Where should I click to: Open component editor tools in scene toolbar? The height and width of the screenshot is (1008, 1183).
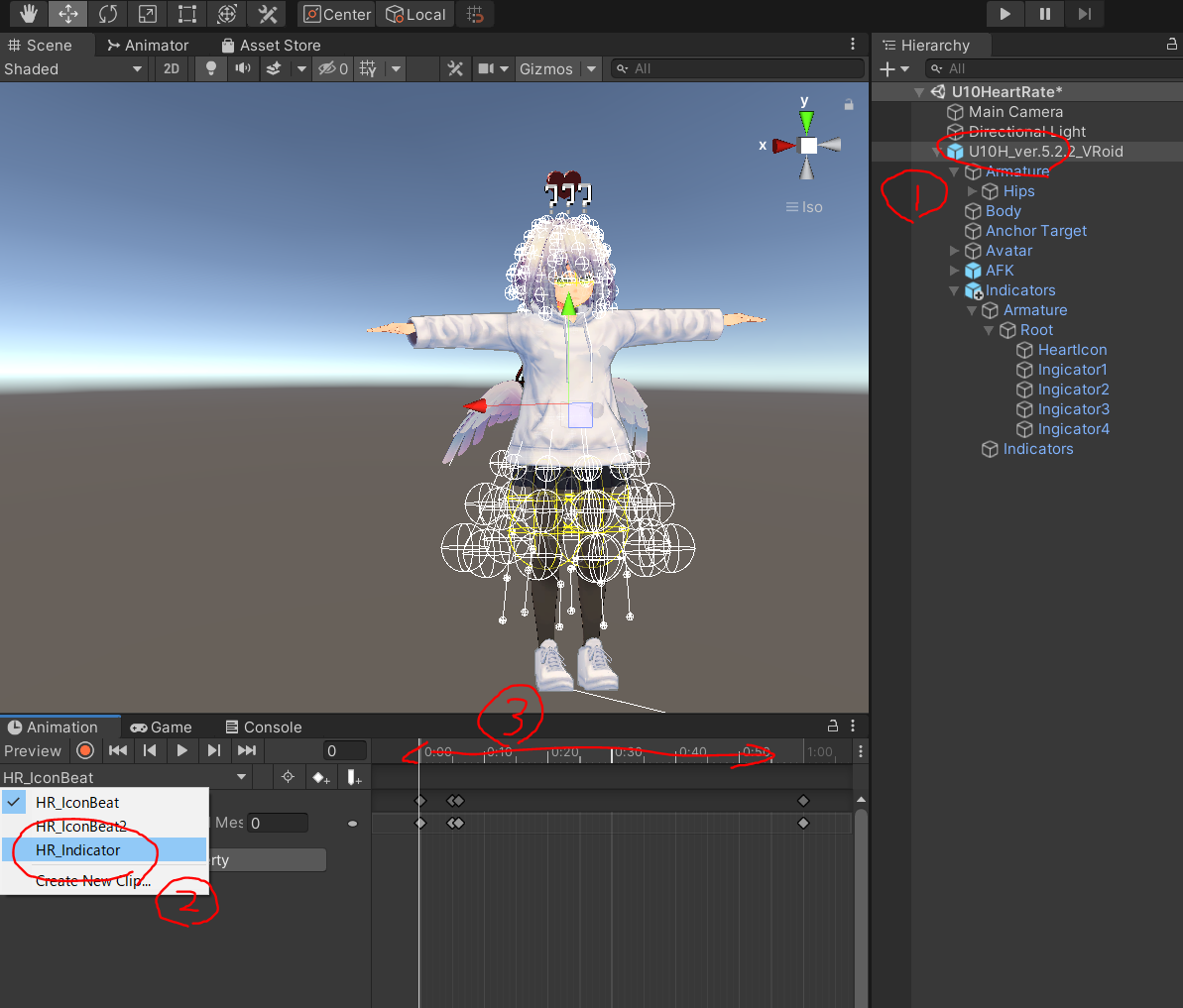coord(455,68)
